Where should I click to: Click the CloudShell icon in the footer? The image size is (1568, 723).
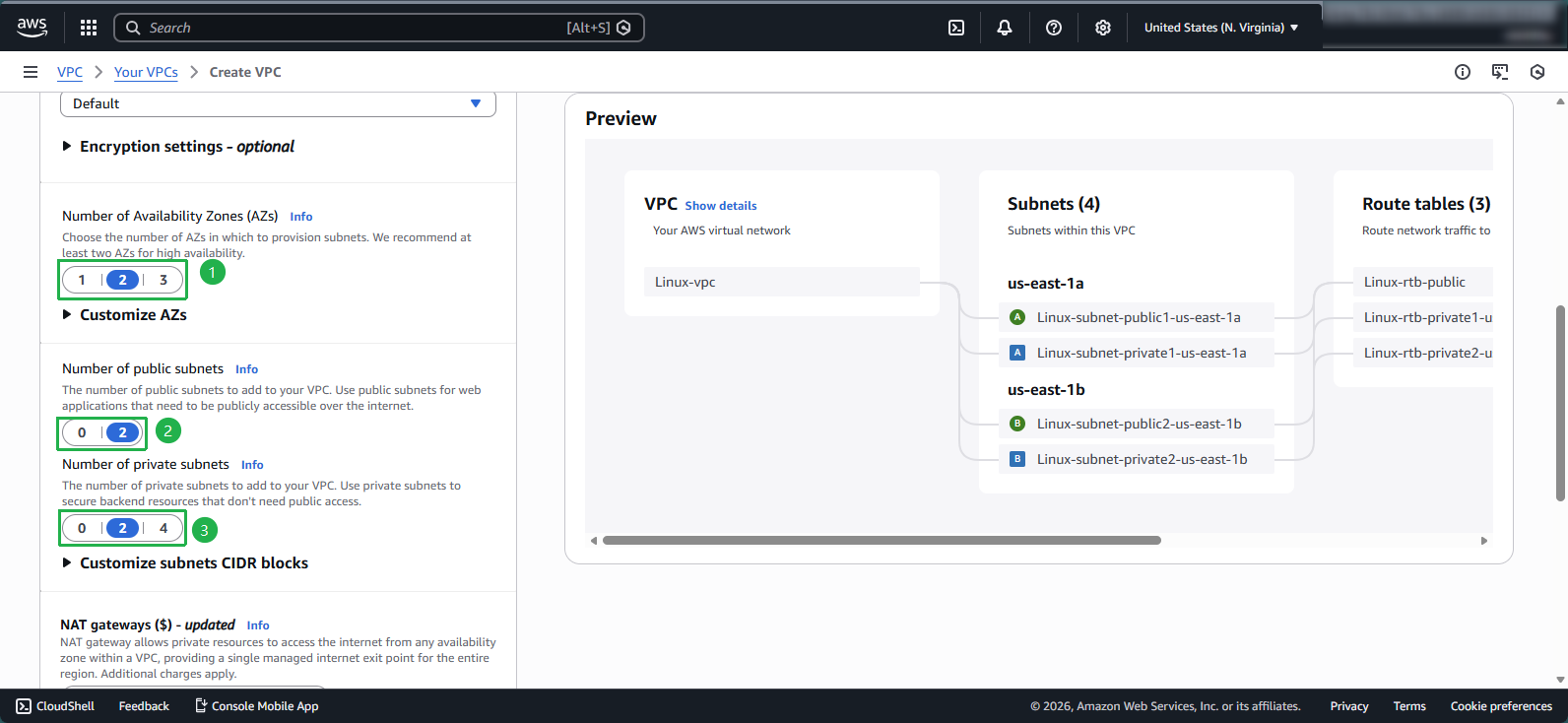tap(24, 706)
